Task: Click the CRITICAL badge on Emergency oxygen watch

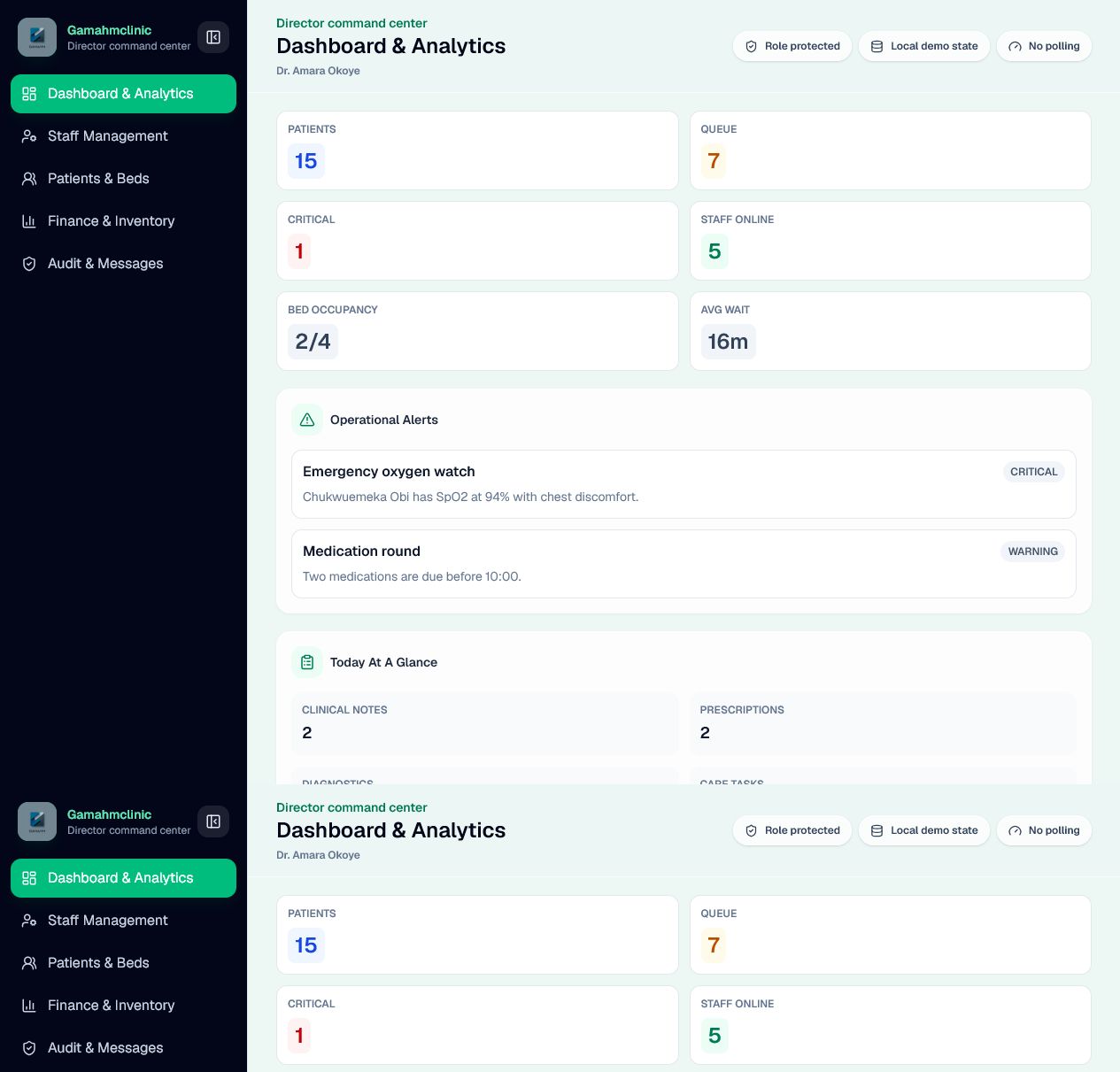Action: coord(1033,472)
